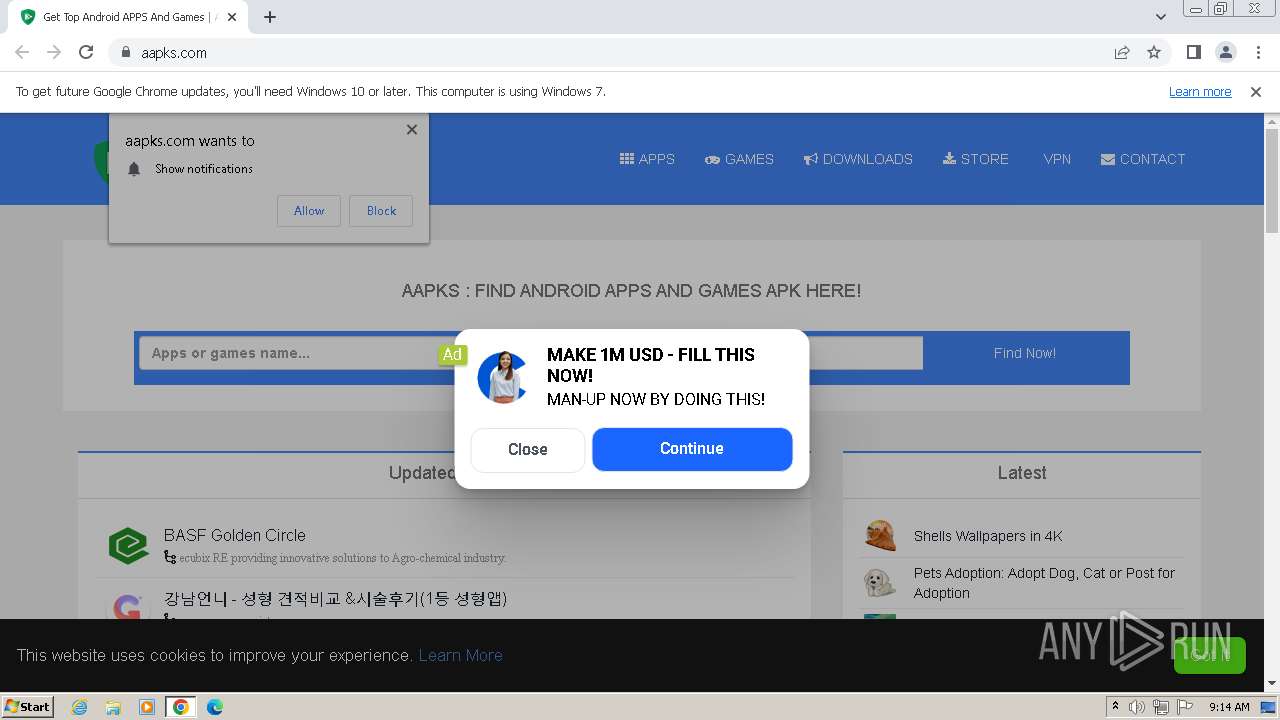Viewport: 1280px width, 720px height.
Task: Close the MAKE 1M USD ad dialog
Action: (x=527, y=450)
